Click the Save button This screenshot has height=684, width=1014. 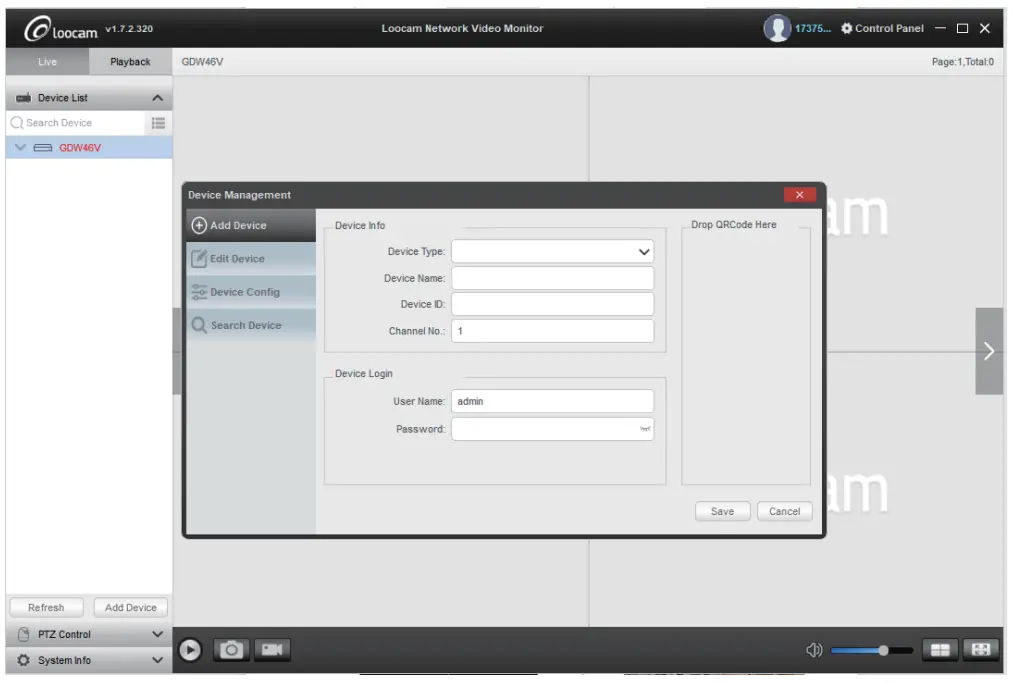pyautogui.click(x=722, y=511)
